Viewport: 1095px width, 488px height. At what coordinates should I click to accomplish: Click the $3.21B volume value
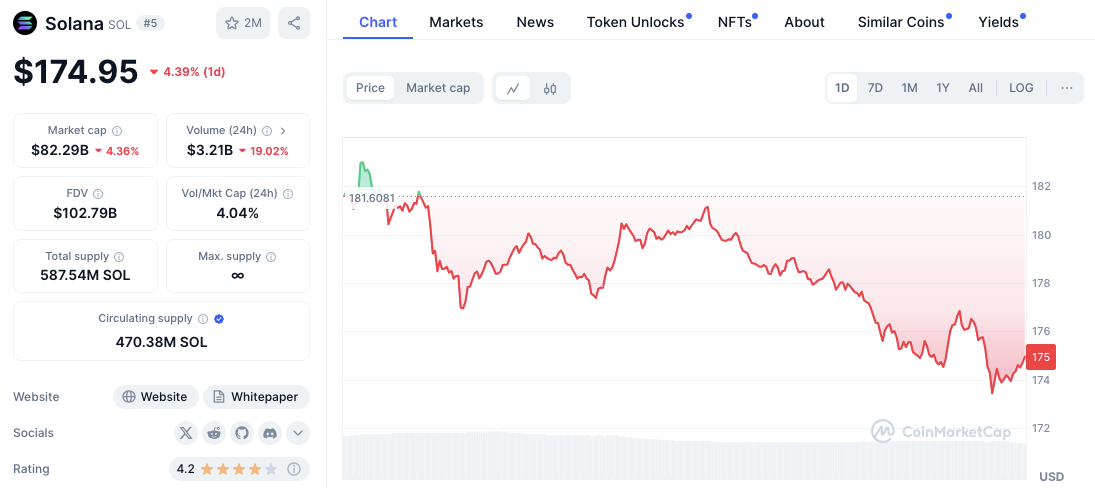(x=210, y=150)
